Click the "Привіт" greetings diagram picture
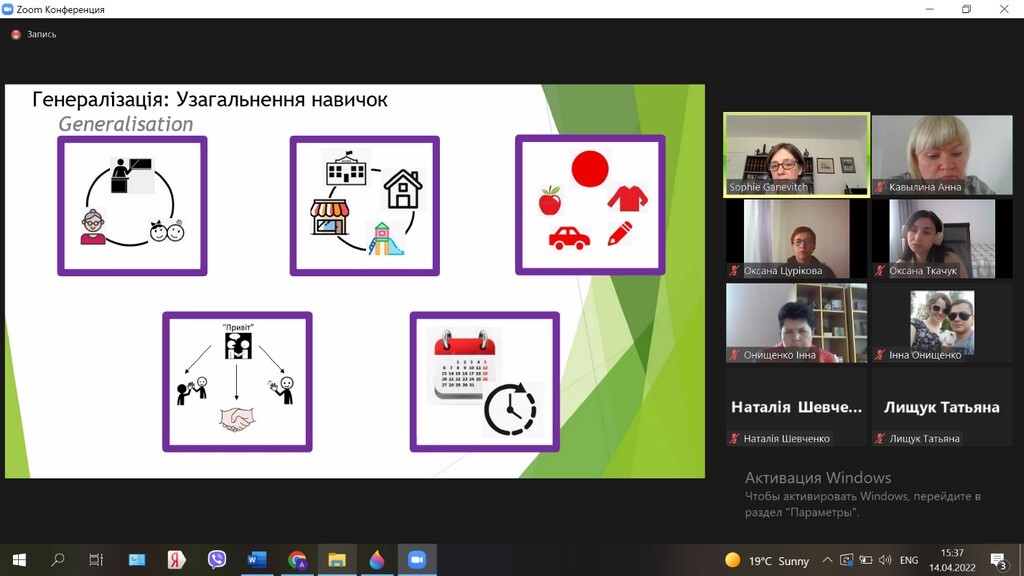The width and height of the screenshot is (1024, 576). point(237,381)
